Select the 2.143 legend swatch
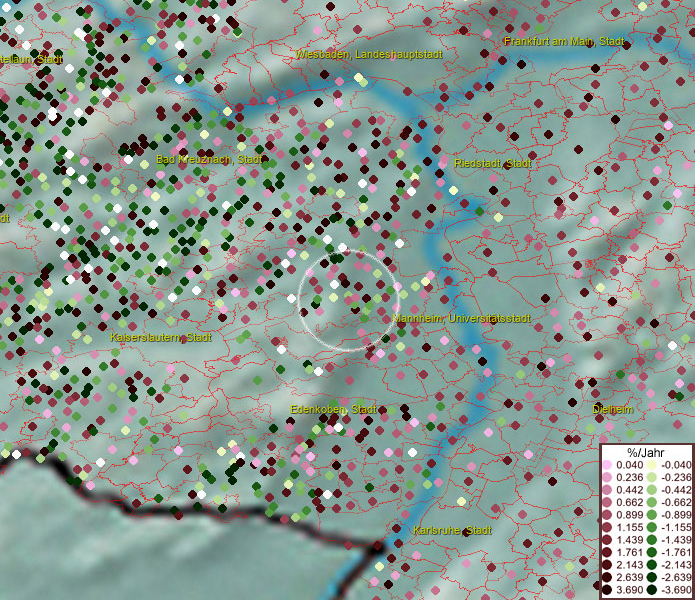The height and width of the screenshot is (600, 695). point(608,565)
